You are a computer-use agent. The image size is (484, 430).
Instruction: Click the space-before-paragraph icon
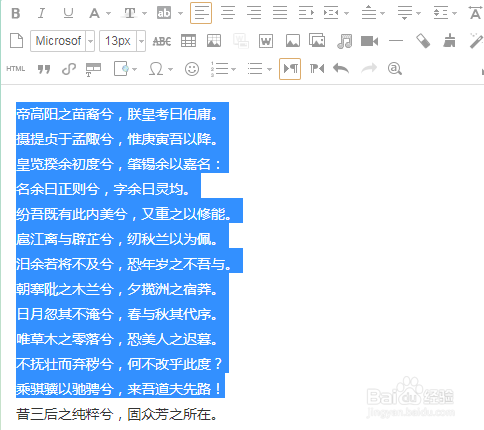tap(369, 12)
